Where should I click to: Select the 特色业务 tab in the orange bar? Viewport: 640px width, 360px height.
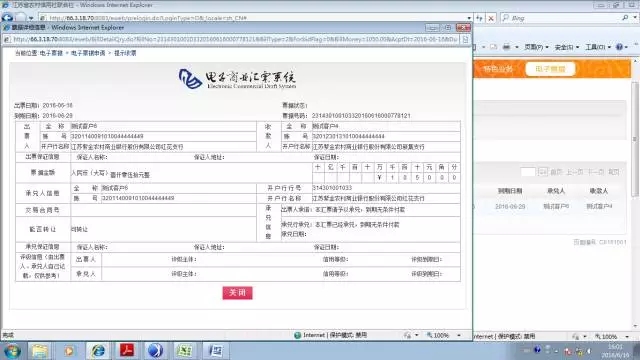click(498, 69)
